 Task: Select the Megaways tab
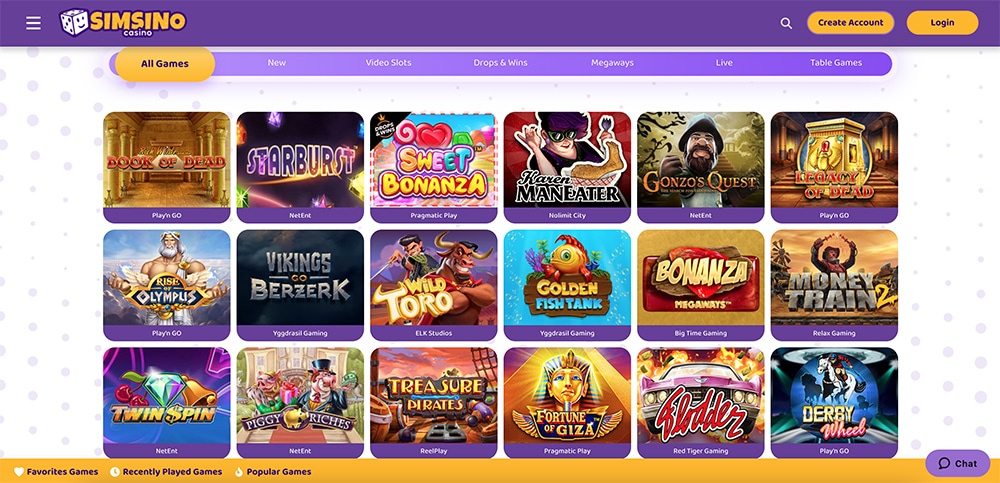[x=612, y=63]
